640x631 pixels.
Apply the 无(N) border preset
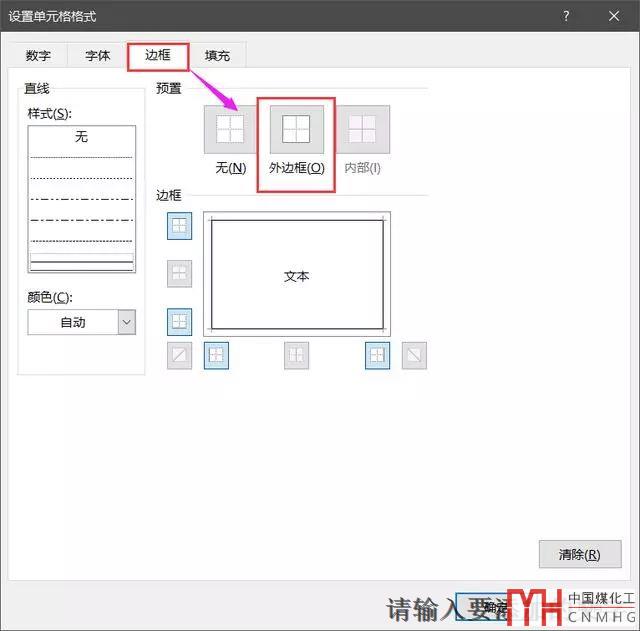tap(230, 129)
